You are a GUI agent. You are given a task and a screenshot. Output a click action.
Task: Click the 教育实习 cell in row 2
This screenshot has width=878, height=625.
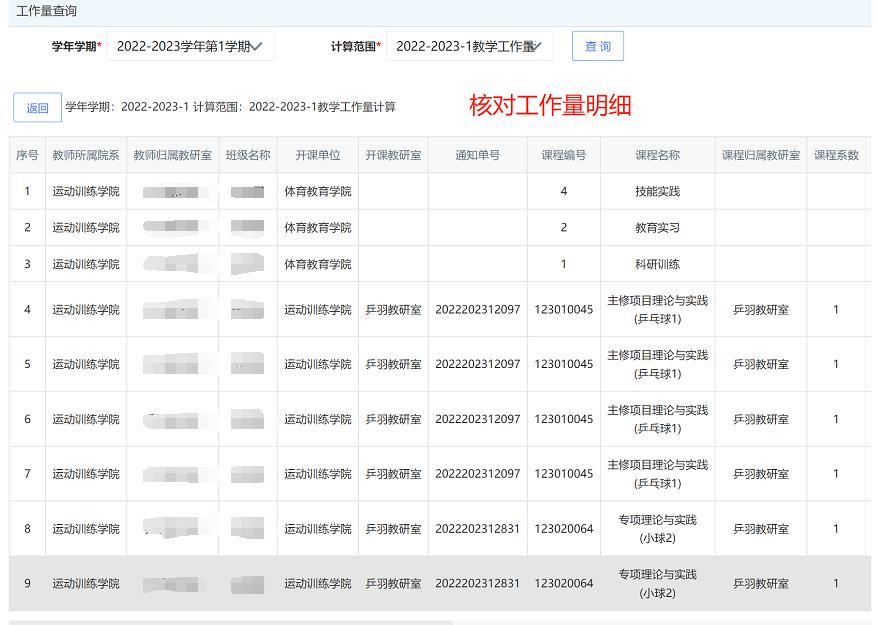[657, 228]
